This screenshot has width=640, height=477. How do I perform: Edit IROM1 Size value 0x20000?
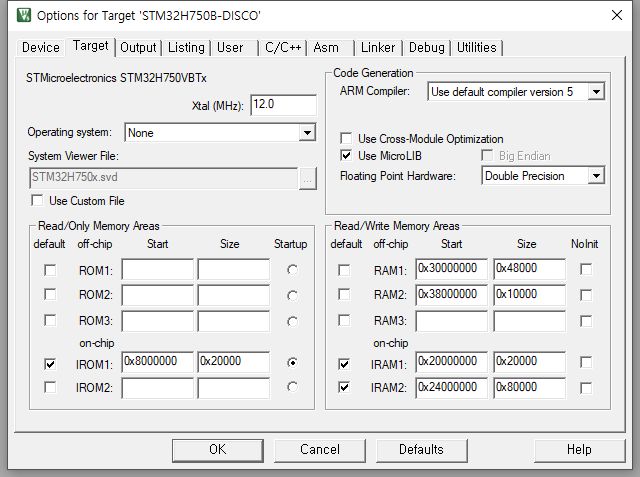click(234, 362)
